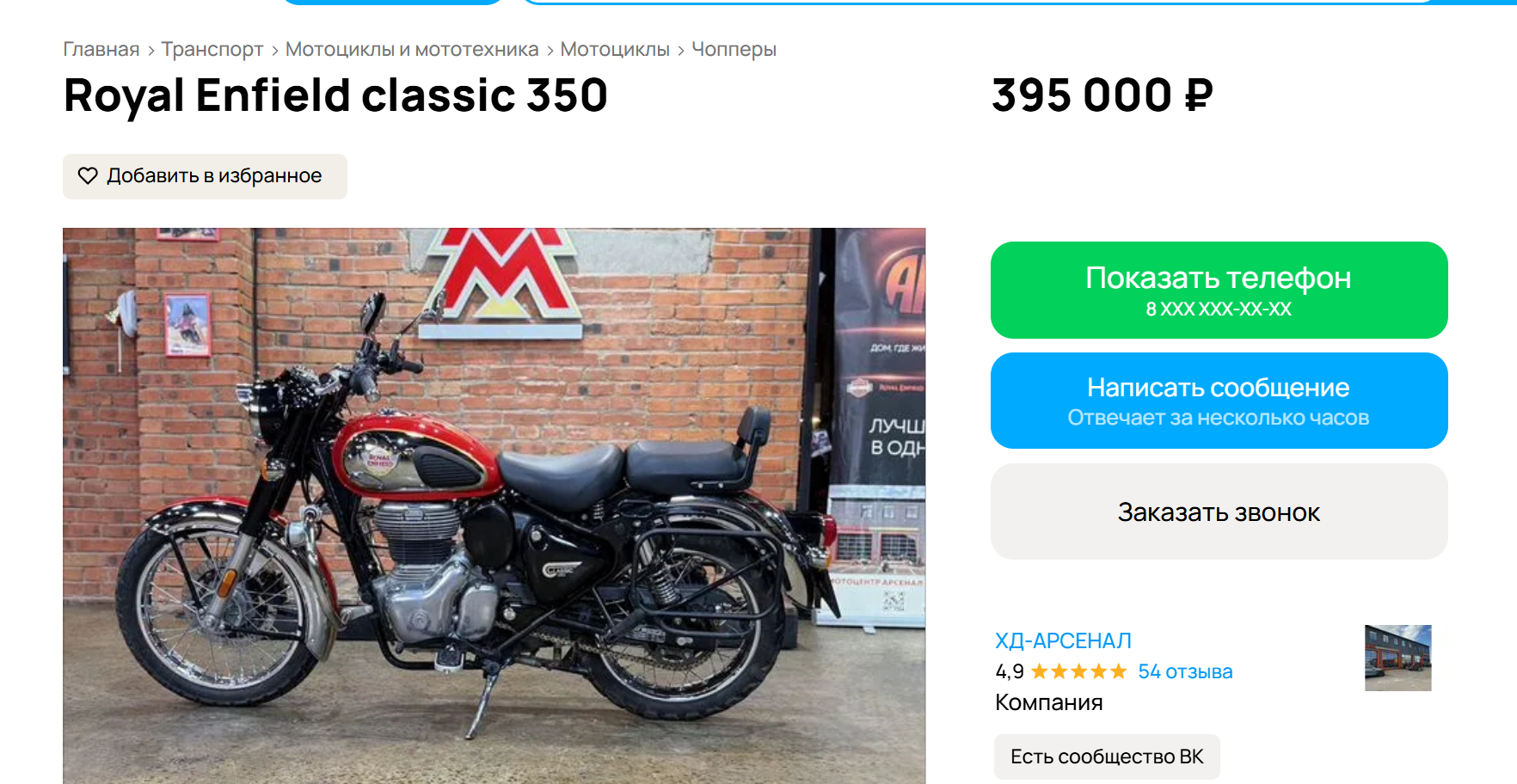
Task: Order a callback via Заказать звонок
Action: tap(1219, 511)
